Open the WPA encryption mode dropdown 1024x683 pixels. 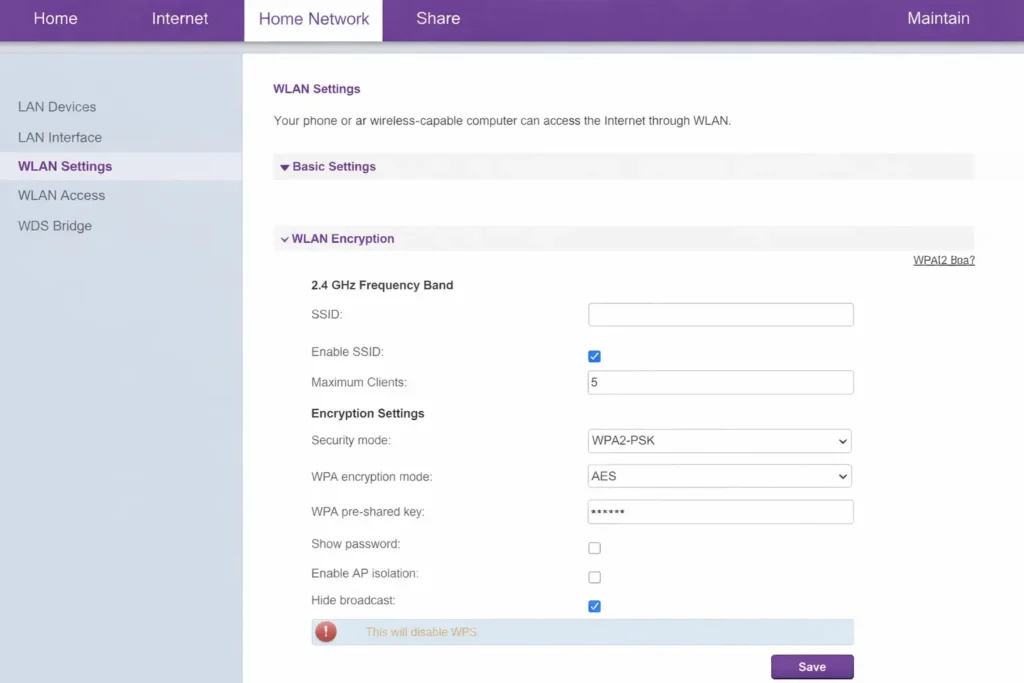719,477
